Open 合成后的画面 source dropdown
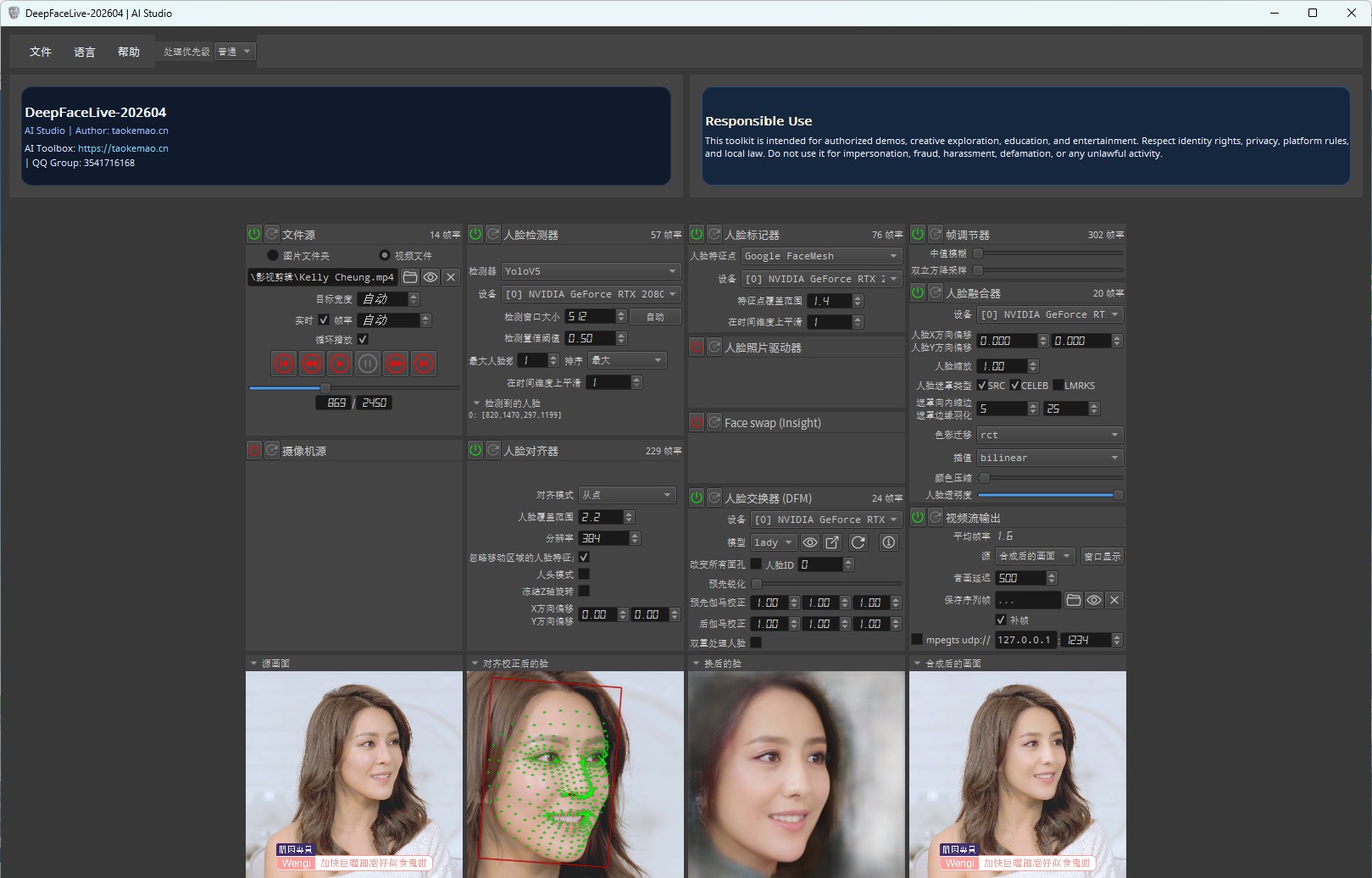 (1036, 556)
